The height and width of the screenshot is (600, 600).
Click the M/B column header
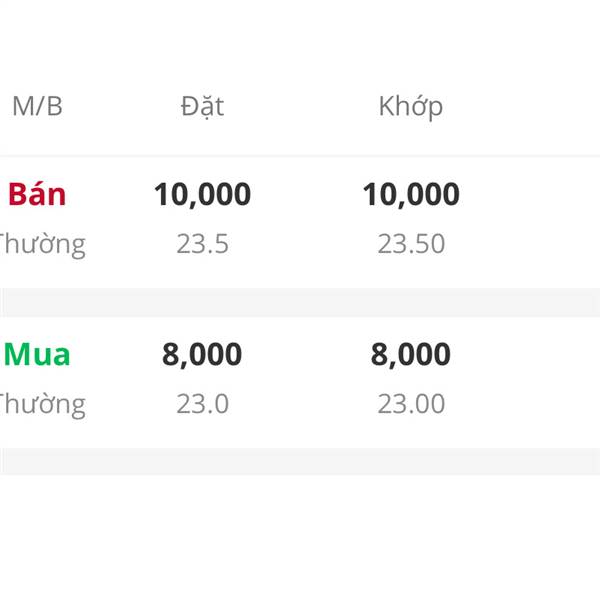(37, 106)
